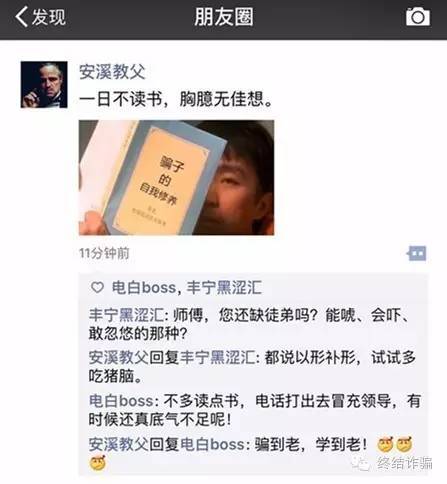
Task: Tap the camera icon in header
Action: coord(418,17)
